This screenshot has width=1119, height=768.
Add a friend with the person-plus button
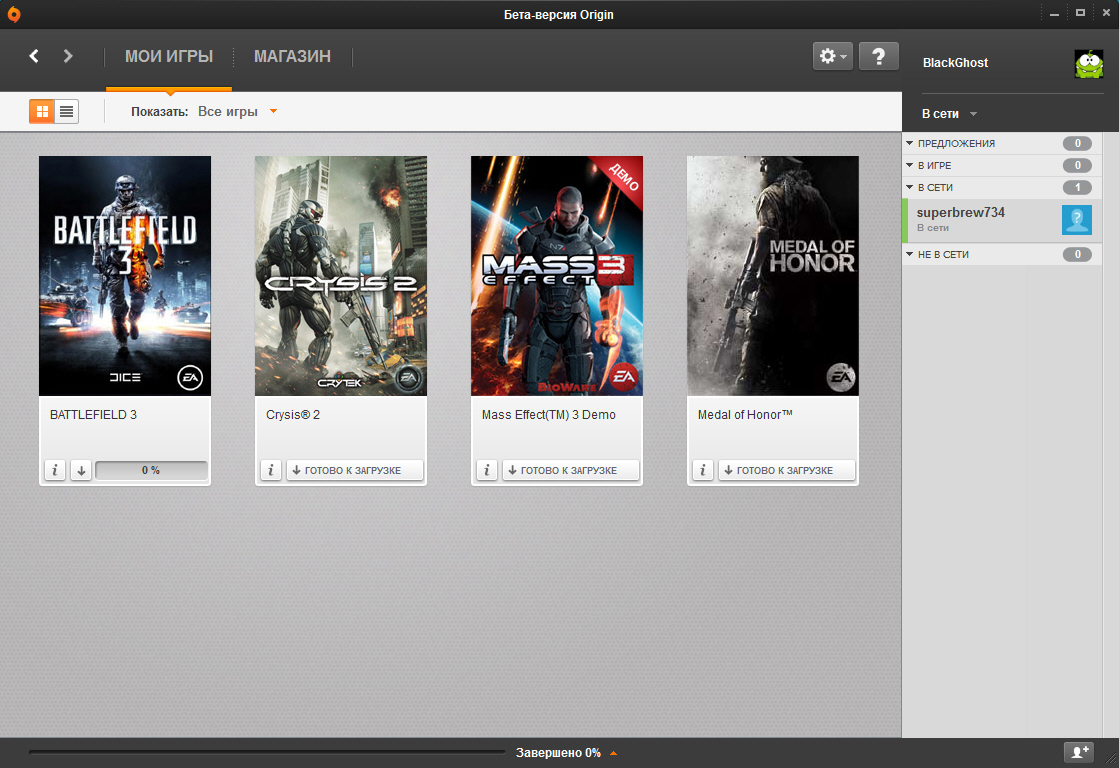[1078, 752]
